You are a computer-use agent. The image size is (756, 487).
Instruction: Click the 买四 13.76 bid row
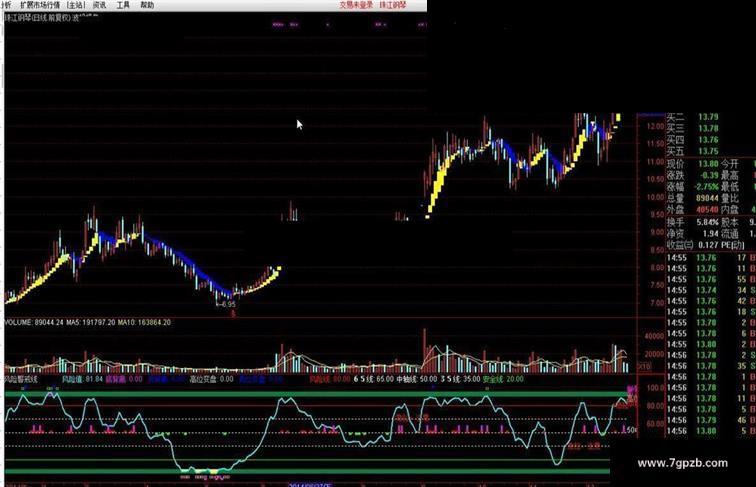(692, 140)
